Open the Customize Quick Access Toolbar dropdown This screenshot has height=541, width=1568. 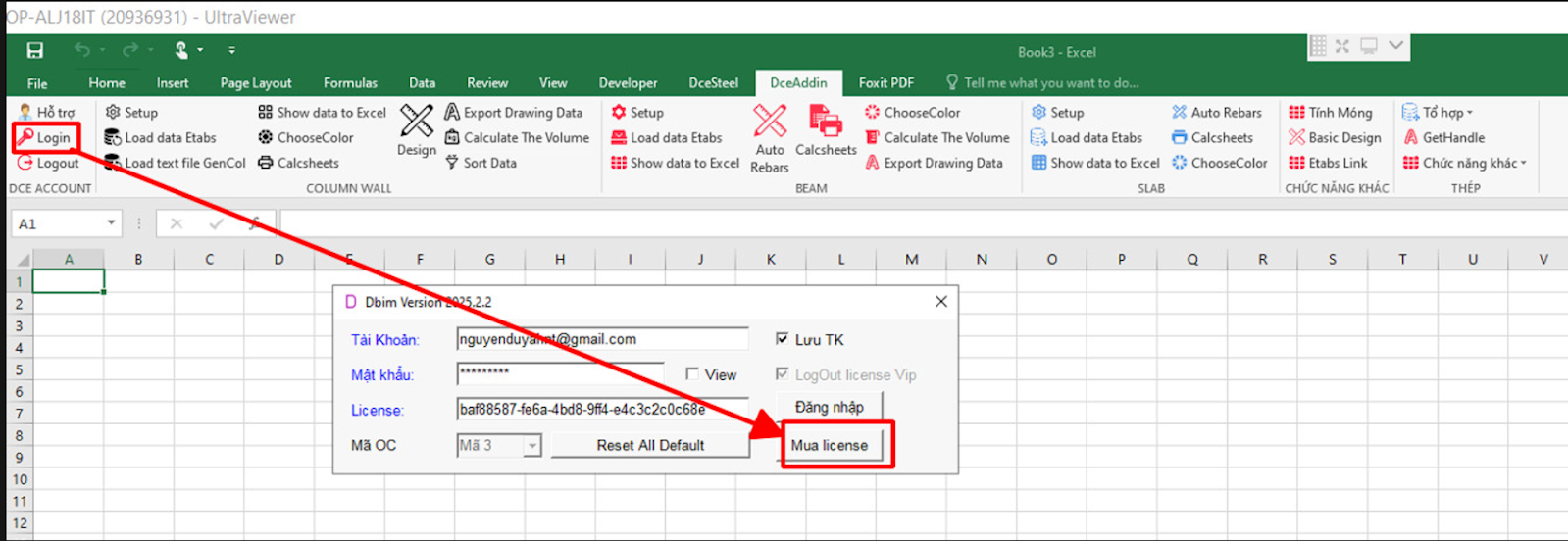[x=231, y=50]
